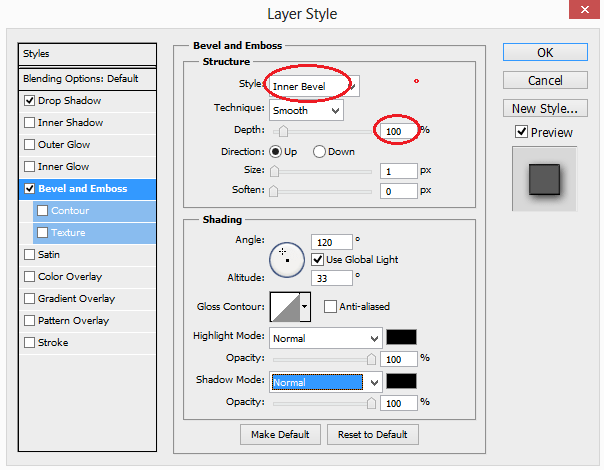Screen dimensions: 604x470
Task: Open the Gloss Contour picker arrow
Action: click(305, 307)
